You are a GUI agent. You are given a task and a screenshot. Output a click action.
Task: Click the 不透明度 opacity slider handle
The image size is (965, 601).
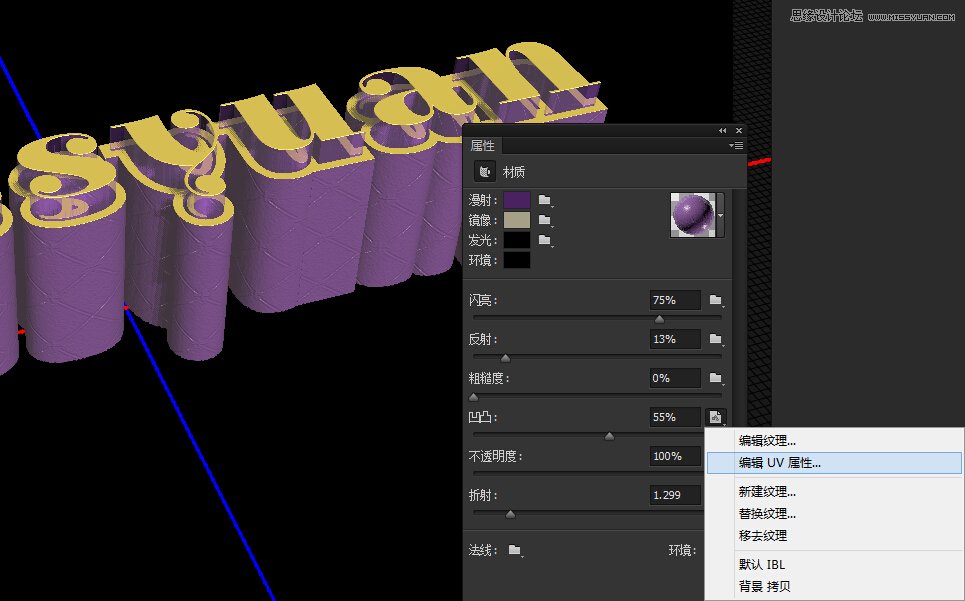tap(710, 473)
